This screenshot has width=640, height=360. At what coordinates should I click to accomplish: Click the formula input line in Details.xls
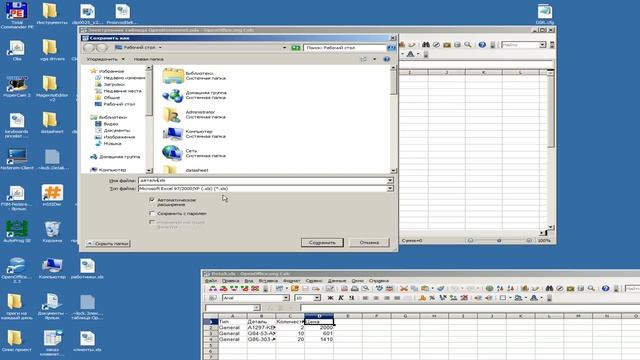tap(469, 307)
